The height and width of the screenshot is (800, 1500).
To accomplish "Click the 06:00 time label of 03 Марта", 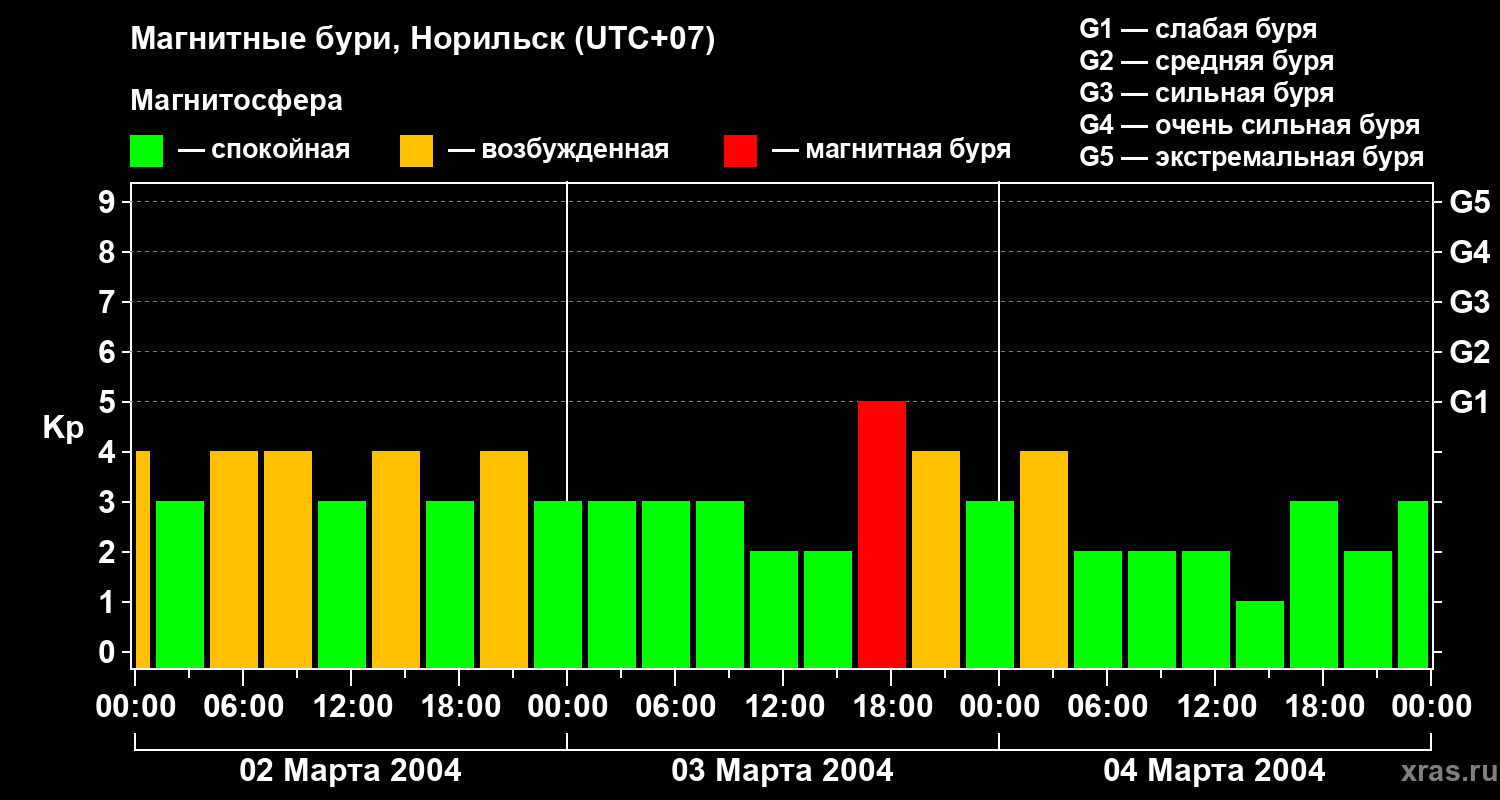I will 676,707.
